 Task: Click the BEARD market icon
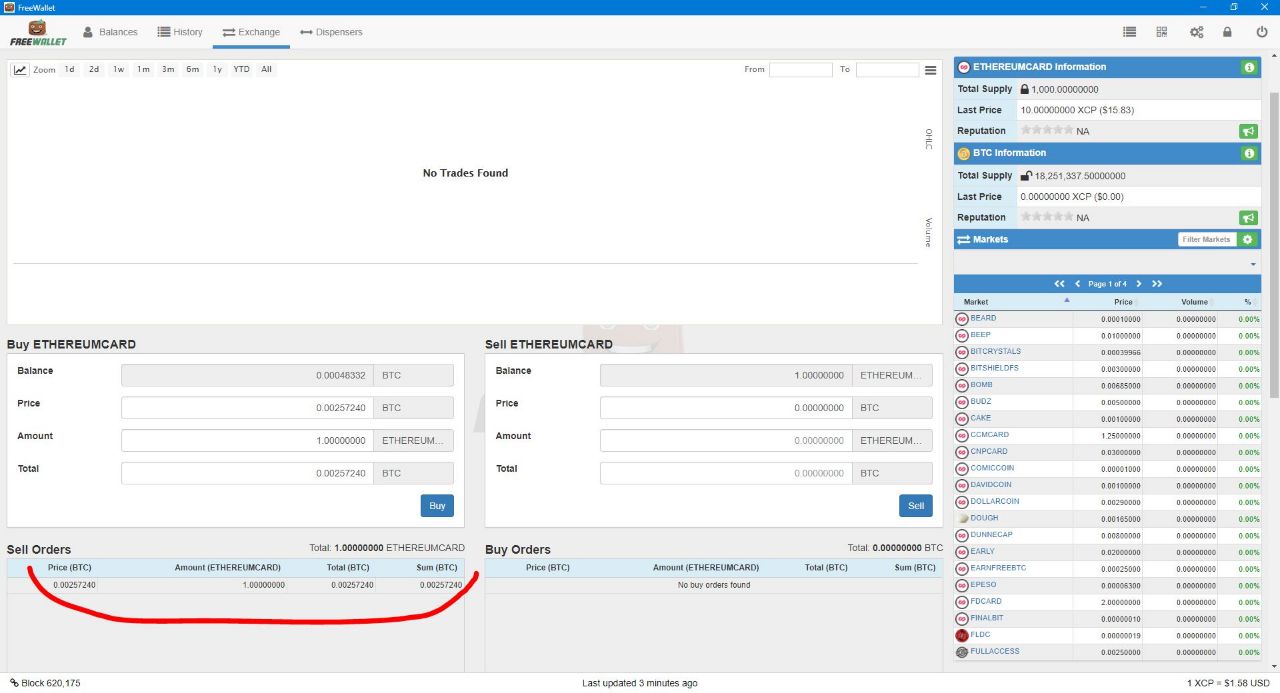(x=962, y=319)
